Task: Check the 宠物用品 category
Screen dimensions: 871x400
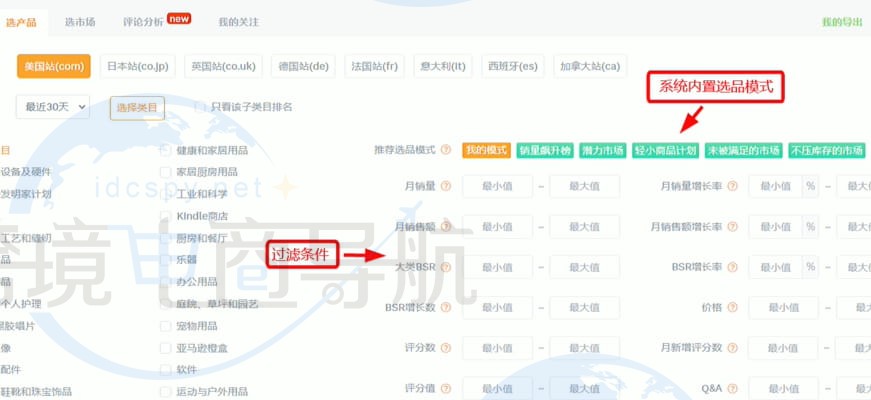Action: [x=165, y=326]
